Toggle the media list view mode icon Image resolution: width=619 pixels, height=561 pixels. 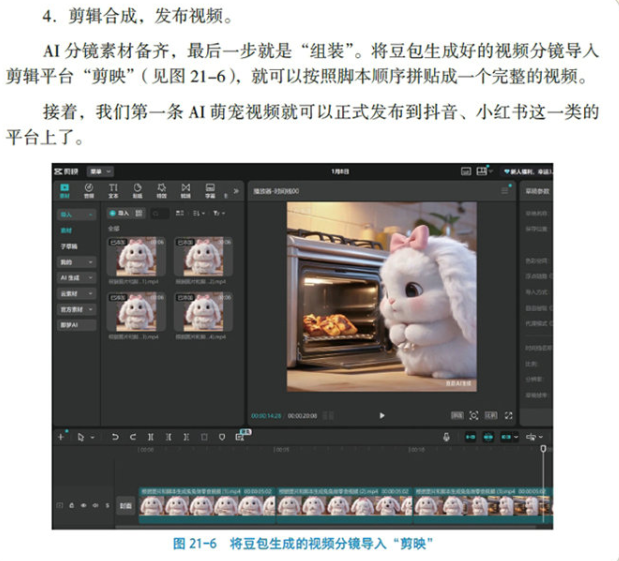click(x=180, y=213)
